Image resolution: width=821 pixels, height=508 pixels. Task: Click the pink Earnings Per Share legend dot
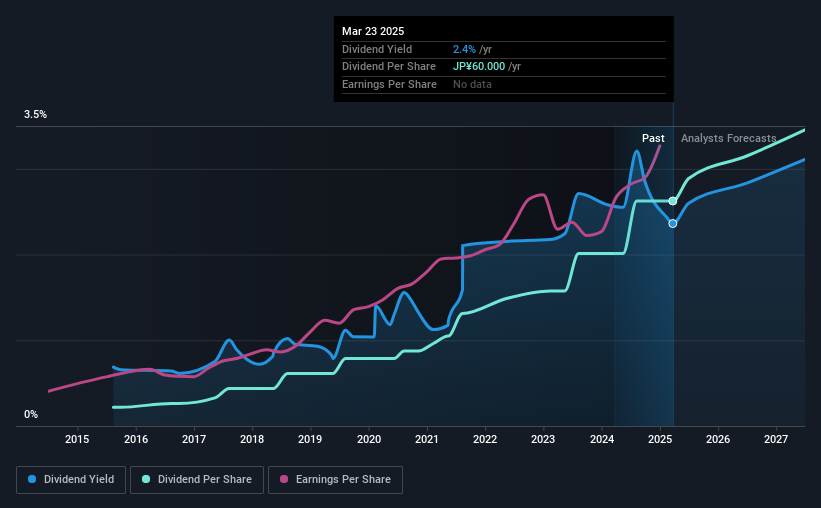point(284,479)
